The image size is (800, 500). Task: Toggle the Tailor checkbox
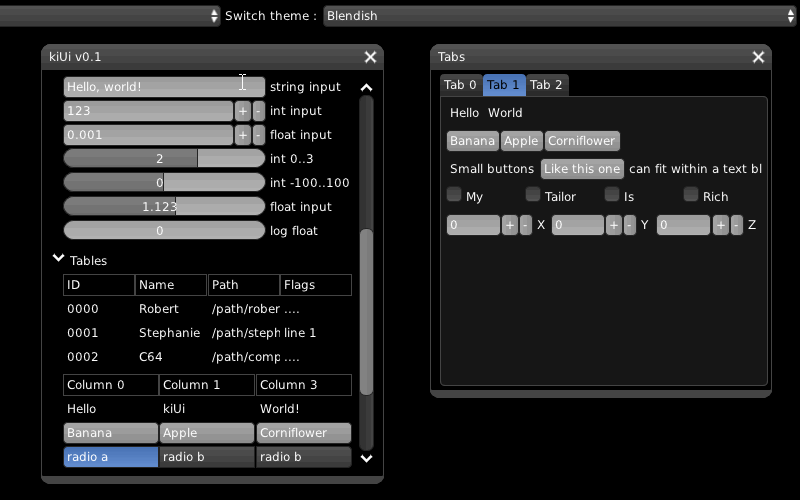(533, 194)
